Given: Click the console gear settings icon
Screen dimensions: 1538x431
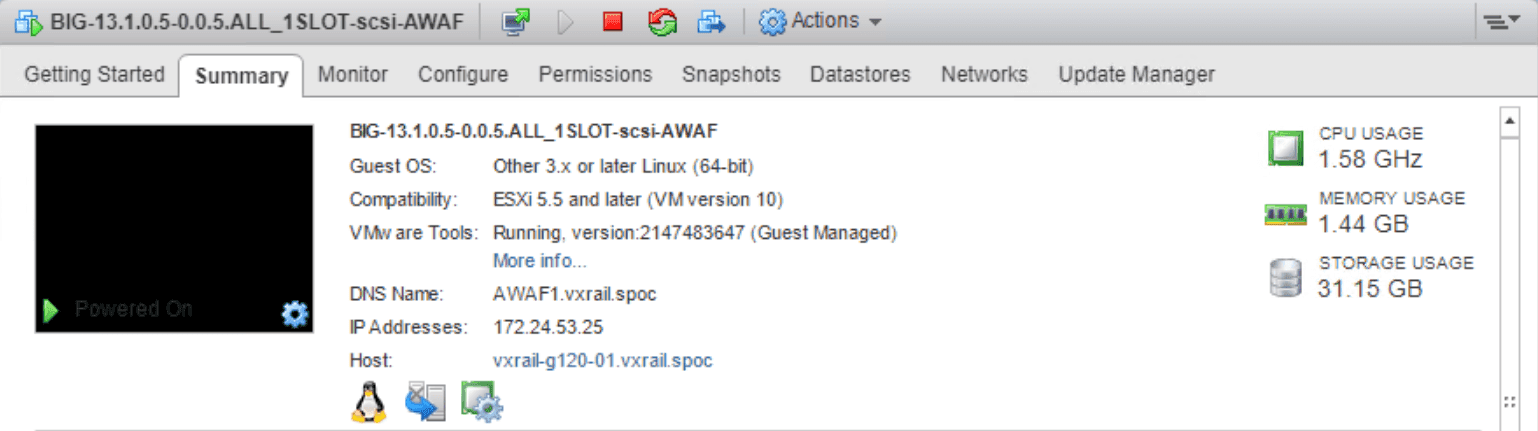Looking at the screenshot, I should coord(294,315).
